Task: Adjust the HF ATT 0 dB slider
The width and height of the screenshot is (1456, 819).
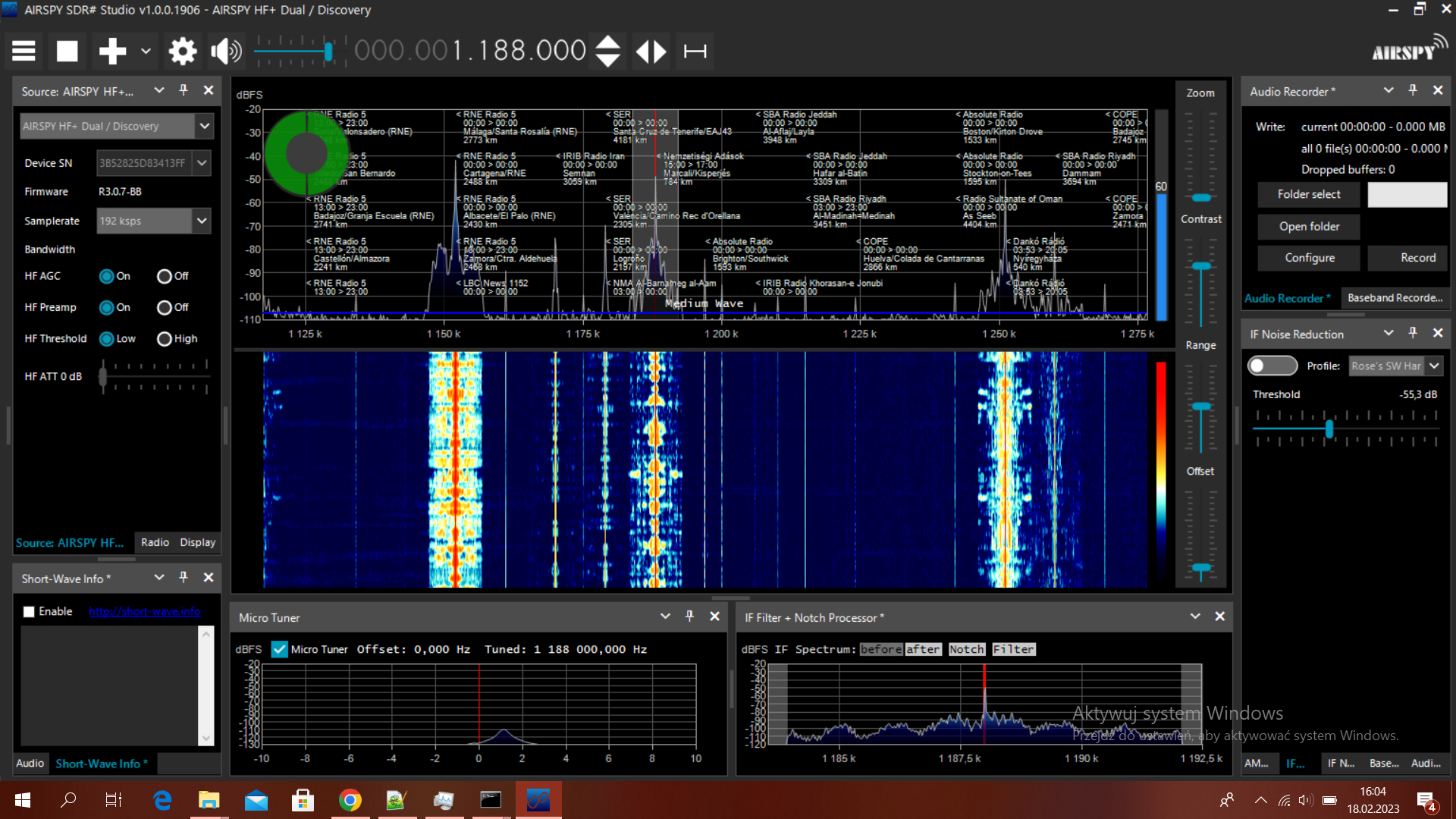Action: tap(103, 376)
